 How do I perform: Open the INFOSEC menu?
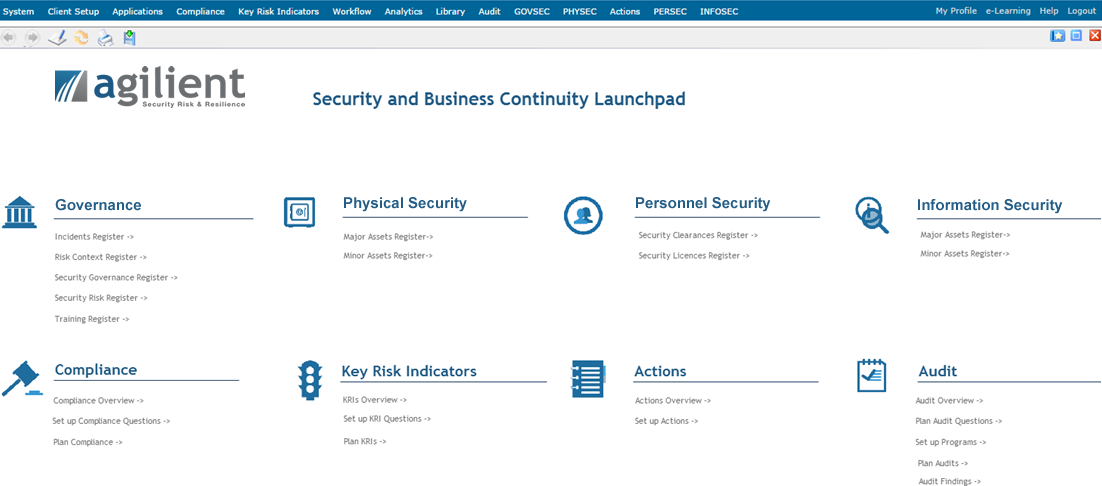pyautogui.click(x=719, y=11)
